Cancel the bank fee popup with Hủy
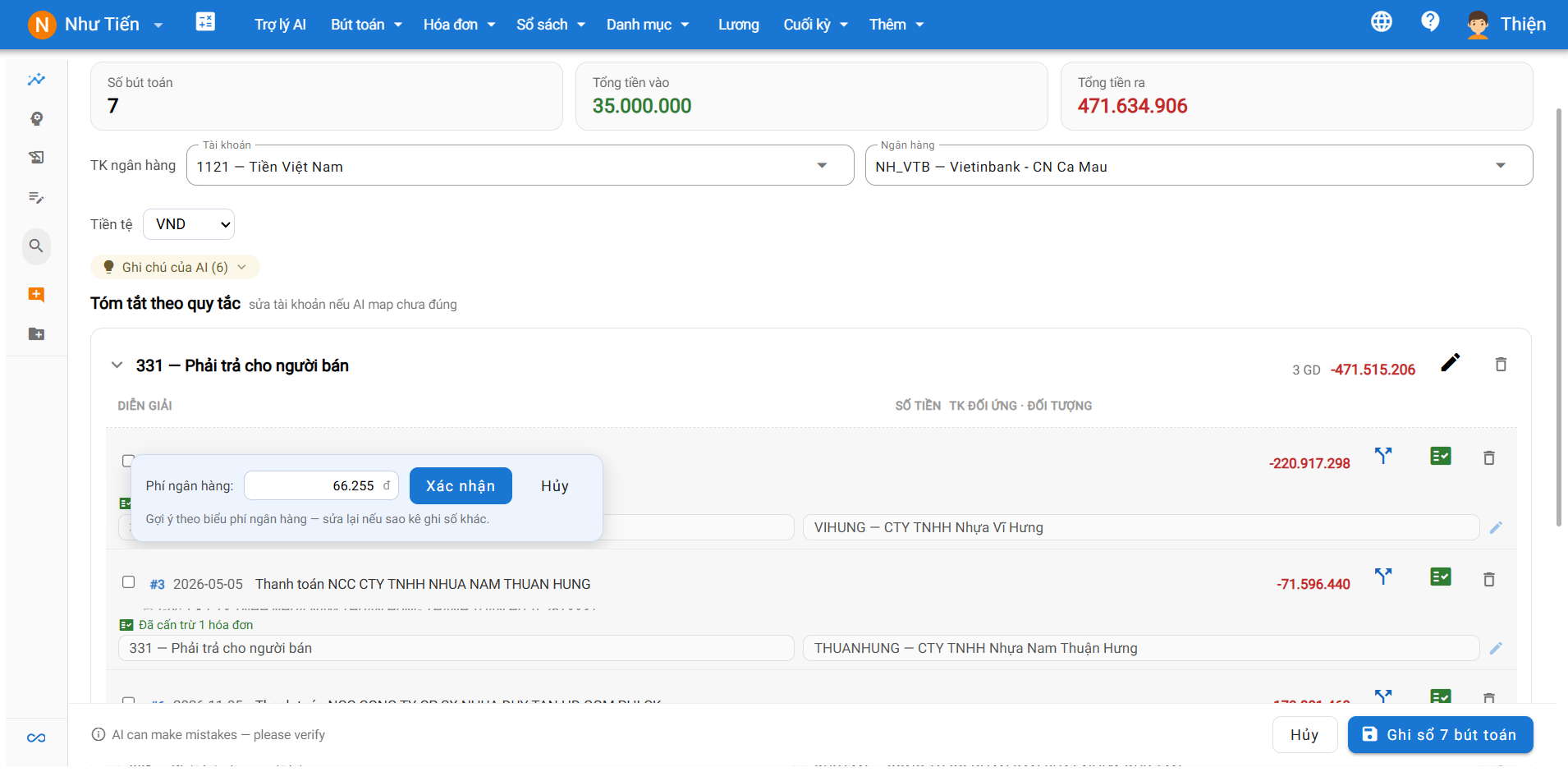The image size is (1568, 772). point(555,485)
